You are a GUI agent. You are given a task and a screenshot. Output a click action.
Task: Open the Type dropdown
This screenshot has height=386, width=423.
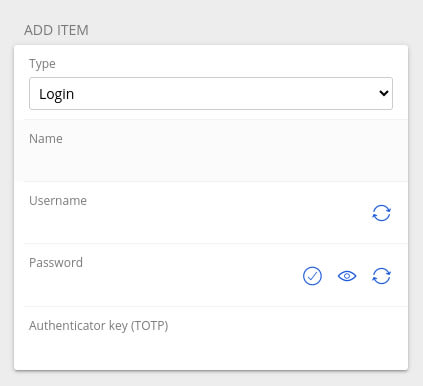click(x=211, y=94)
